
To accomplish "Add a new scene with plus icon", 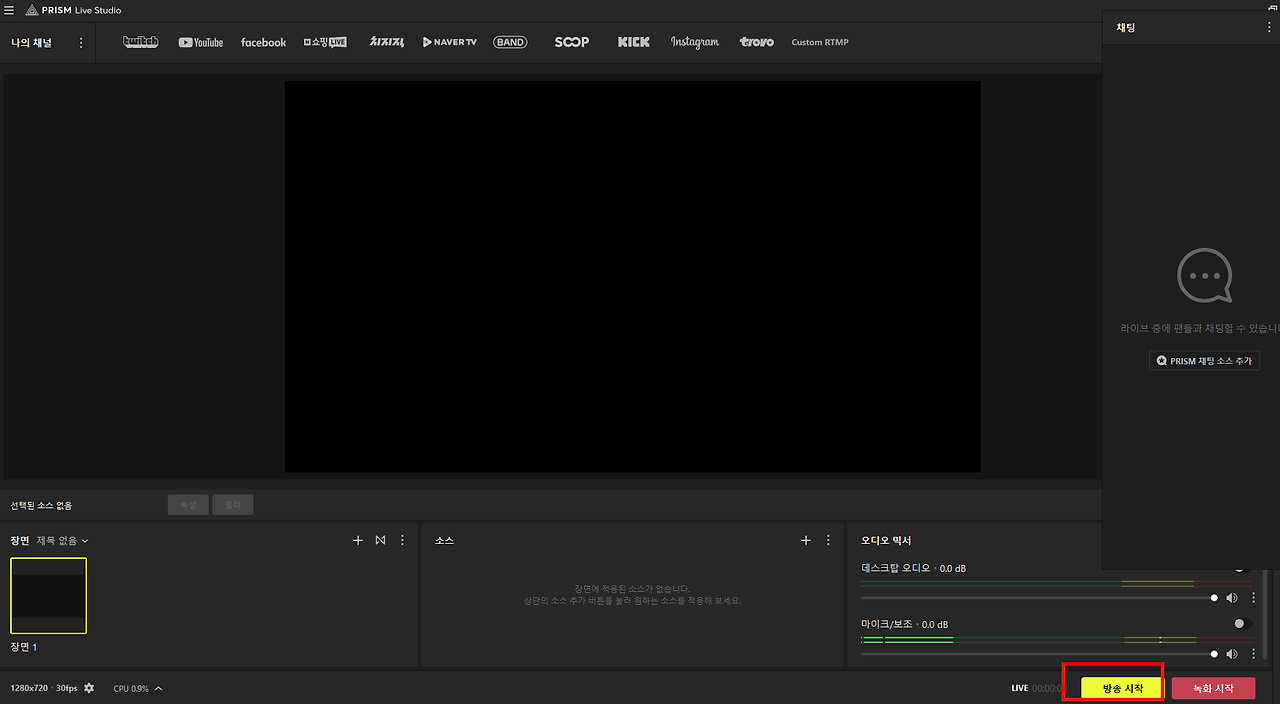I will (358, 540).
